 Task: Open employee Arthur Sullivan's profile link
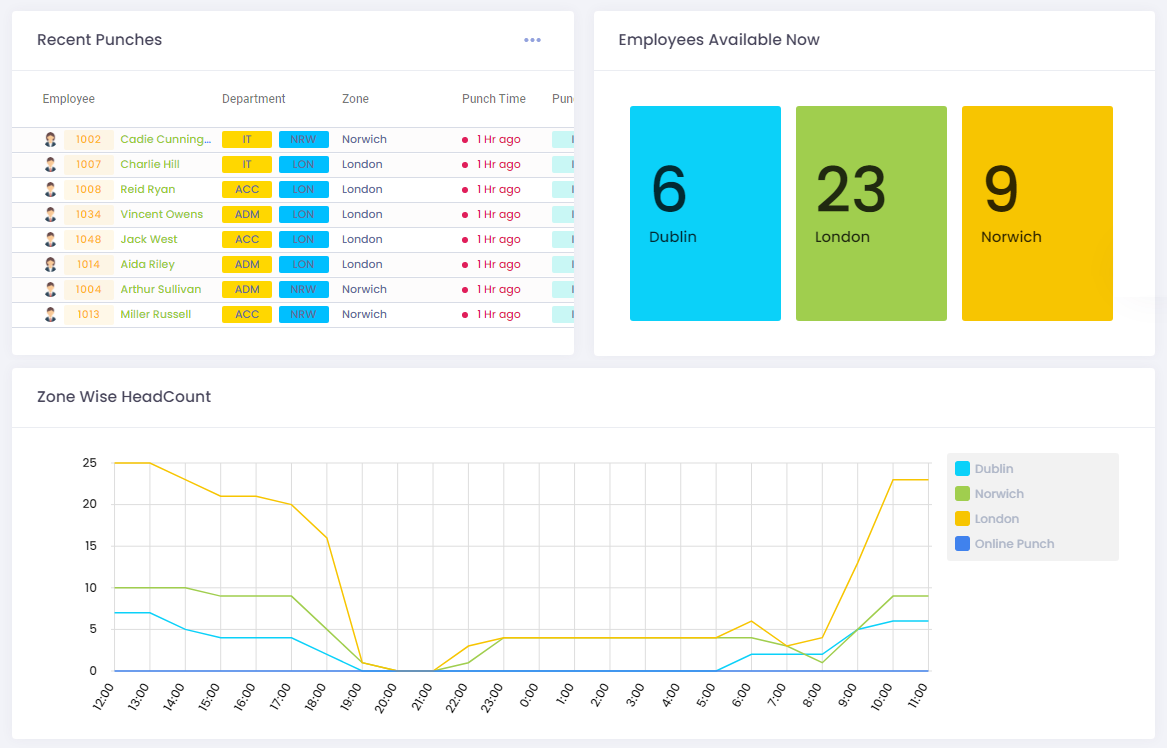pos(161,289)
